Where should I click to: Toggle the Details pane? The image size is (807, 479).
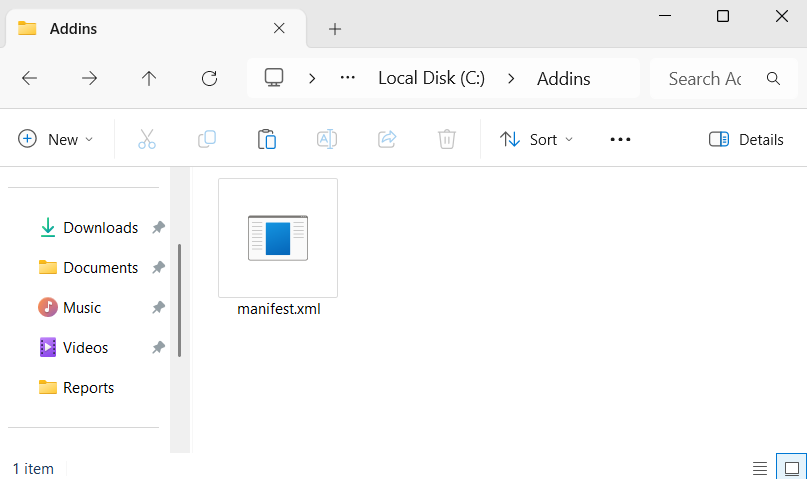tap(746, 139)
